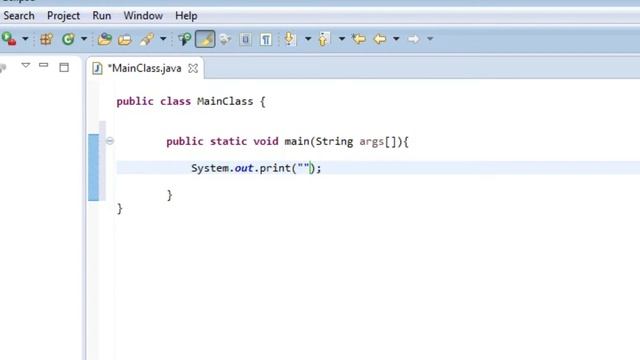
Task: Click the New Java Package icon
Action: [x=46, y=39]
